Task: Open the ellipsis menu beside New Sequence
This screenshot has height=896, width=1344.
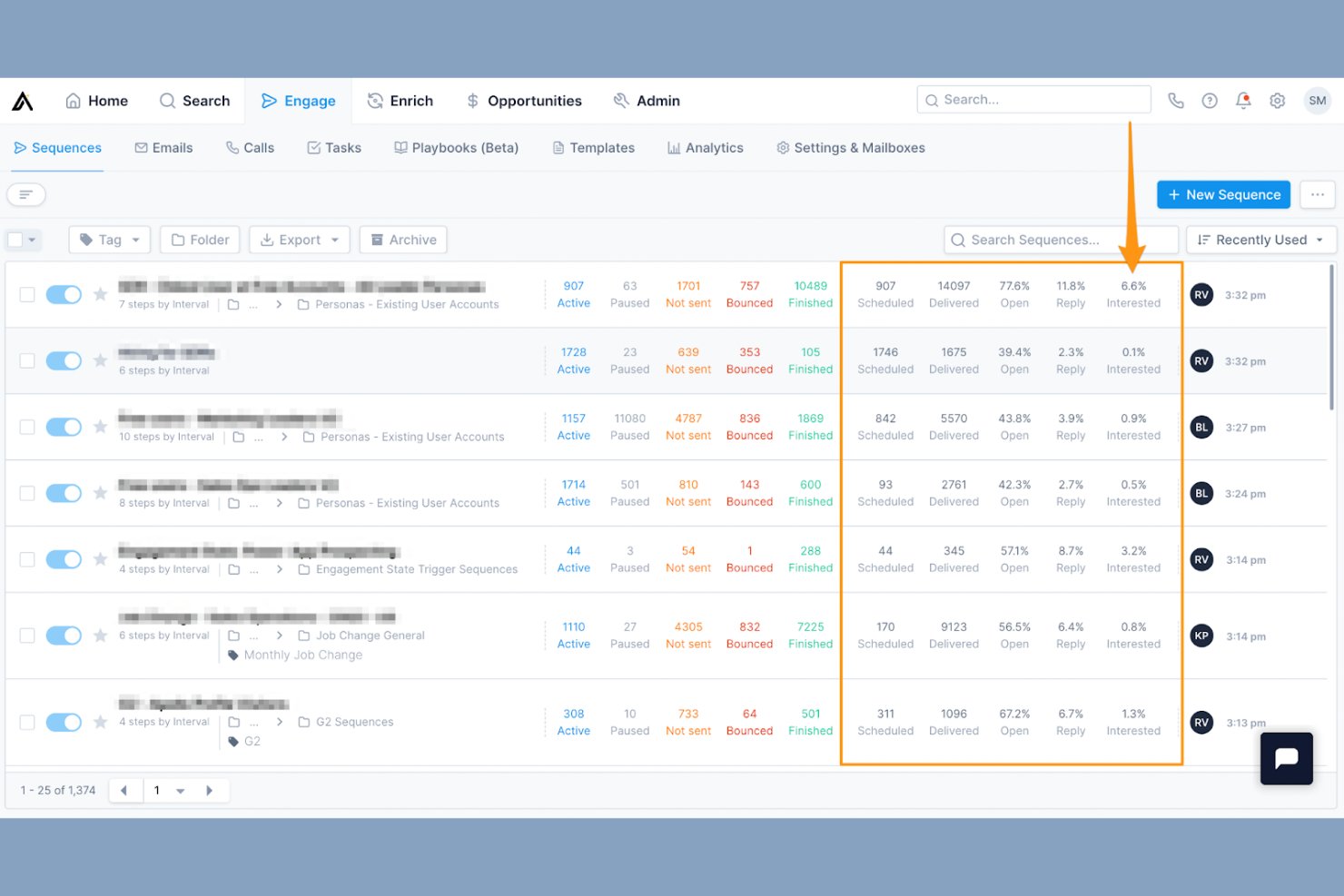Action: (x=1317, y=194)
